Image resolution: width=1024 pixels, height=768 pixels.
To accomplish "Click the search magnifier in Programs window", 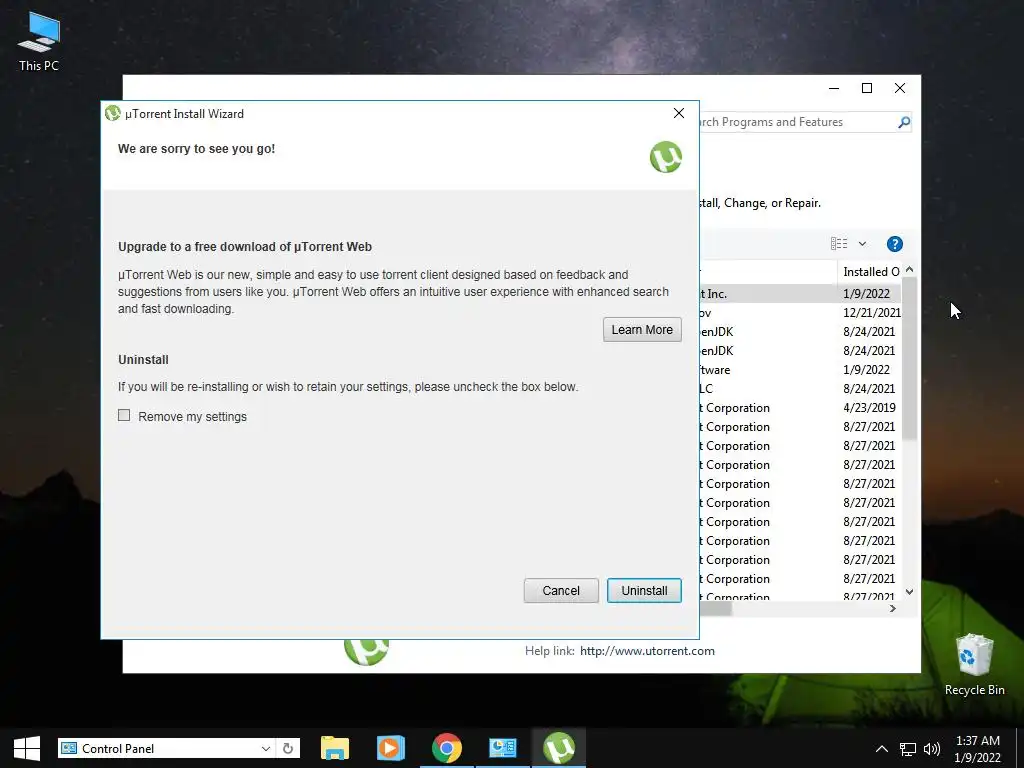I will [904, 122].
